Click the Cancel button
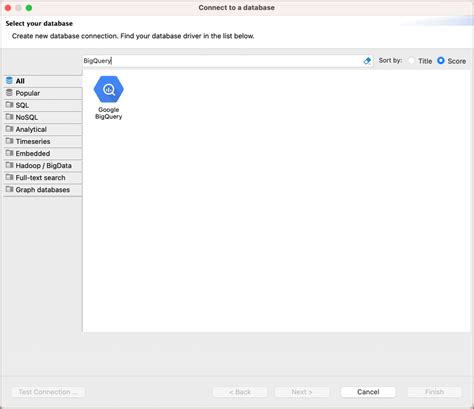 coord(368,392)
